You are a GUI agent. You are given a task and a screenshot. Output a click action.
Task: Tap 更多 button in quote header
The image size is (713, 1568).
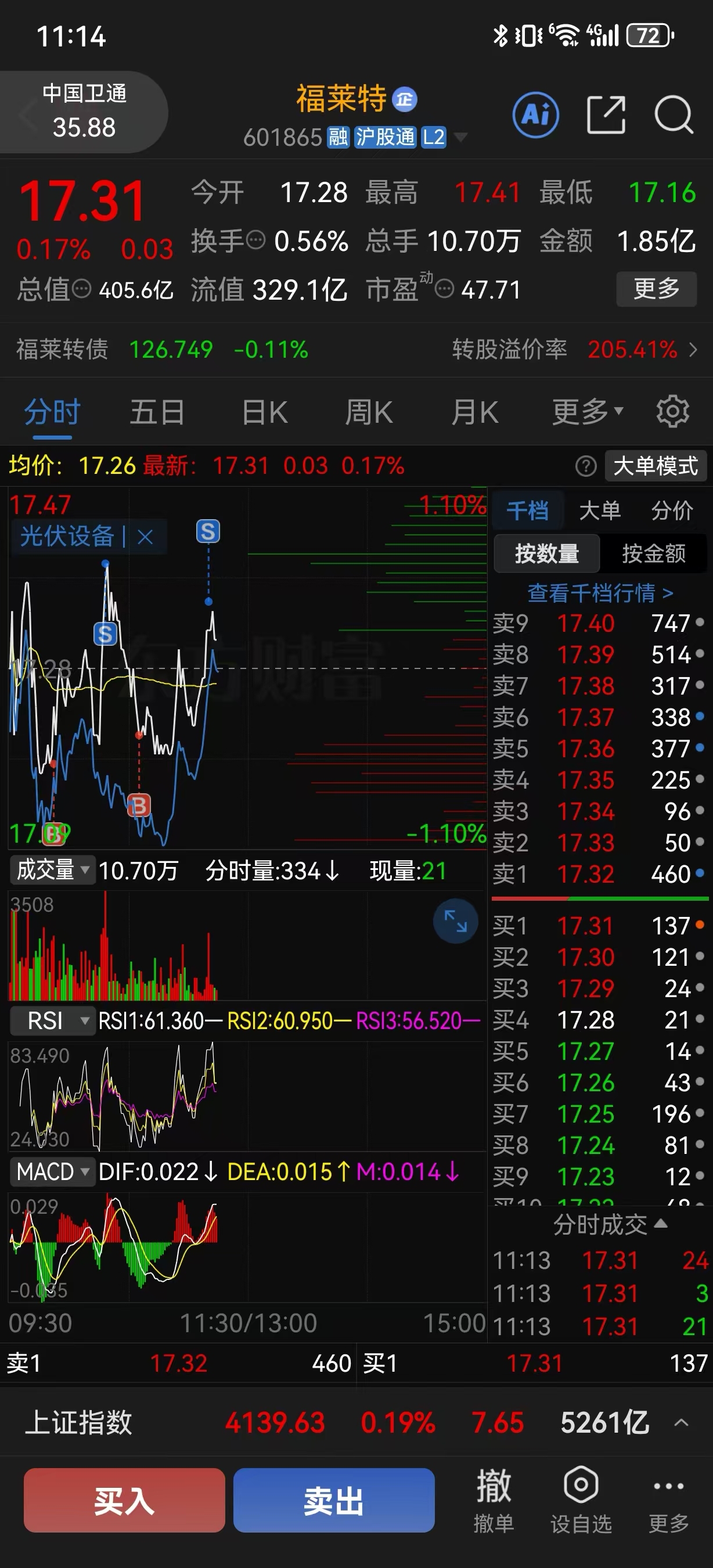(657, 289)
